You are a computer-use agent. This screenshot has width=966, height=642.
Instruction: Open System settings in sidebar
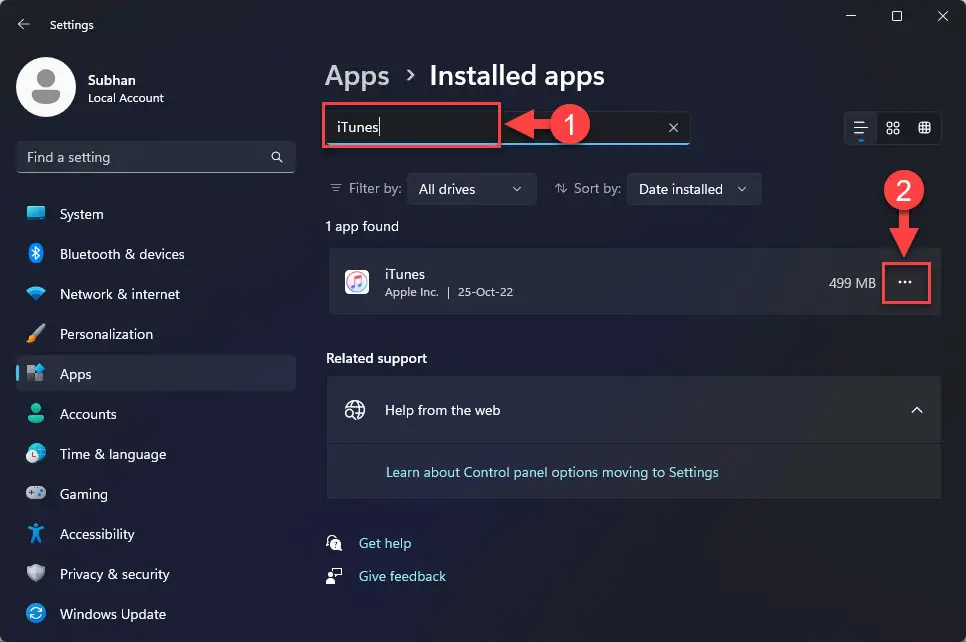point(81,214)
